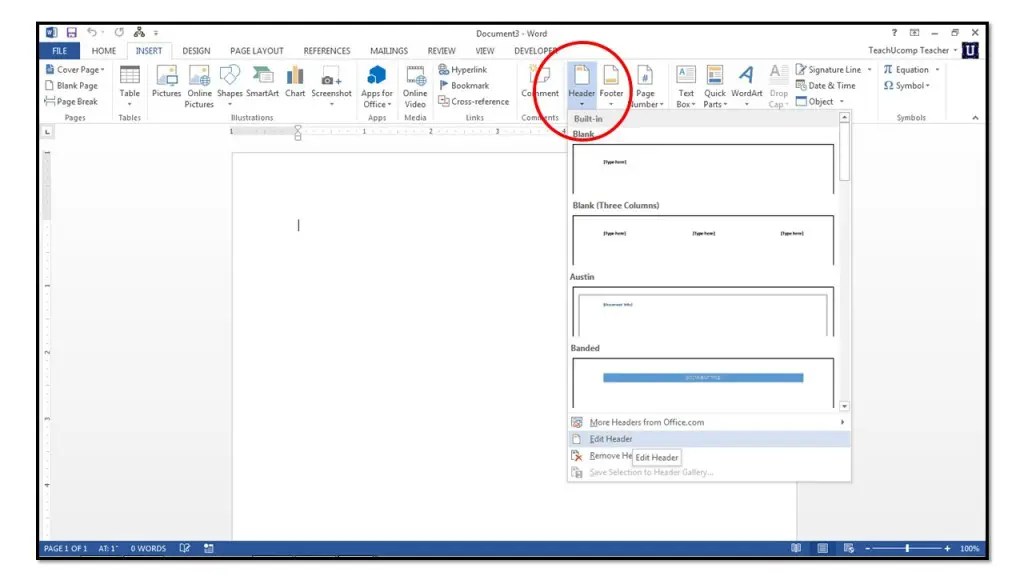Viewport: 1024px width, 576px height.
Task: Open the REVIEW tab
Action: 441,51
